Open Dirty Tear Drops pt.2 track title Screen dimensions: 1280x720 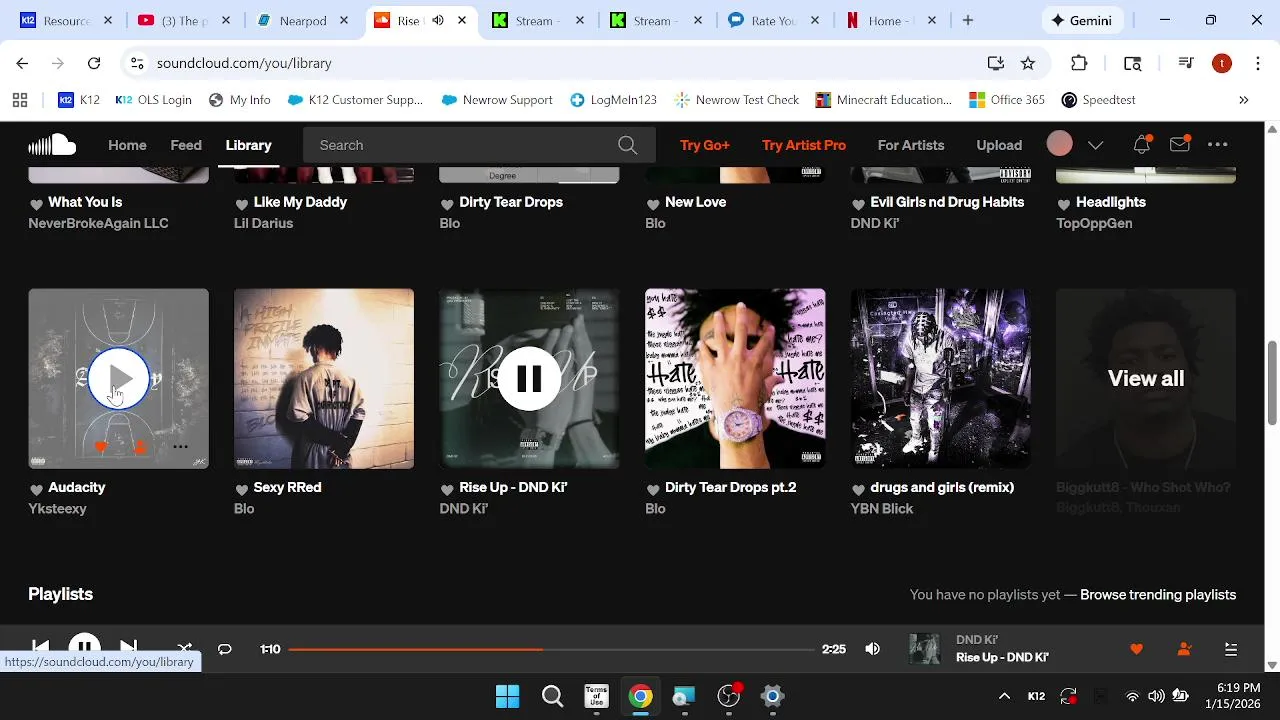click(x=730, y=487)
